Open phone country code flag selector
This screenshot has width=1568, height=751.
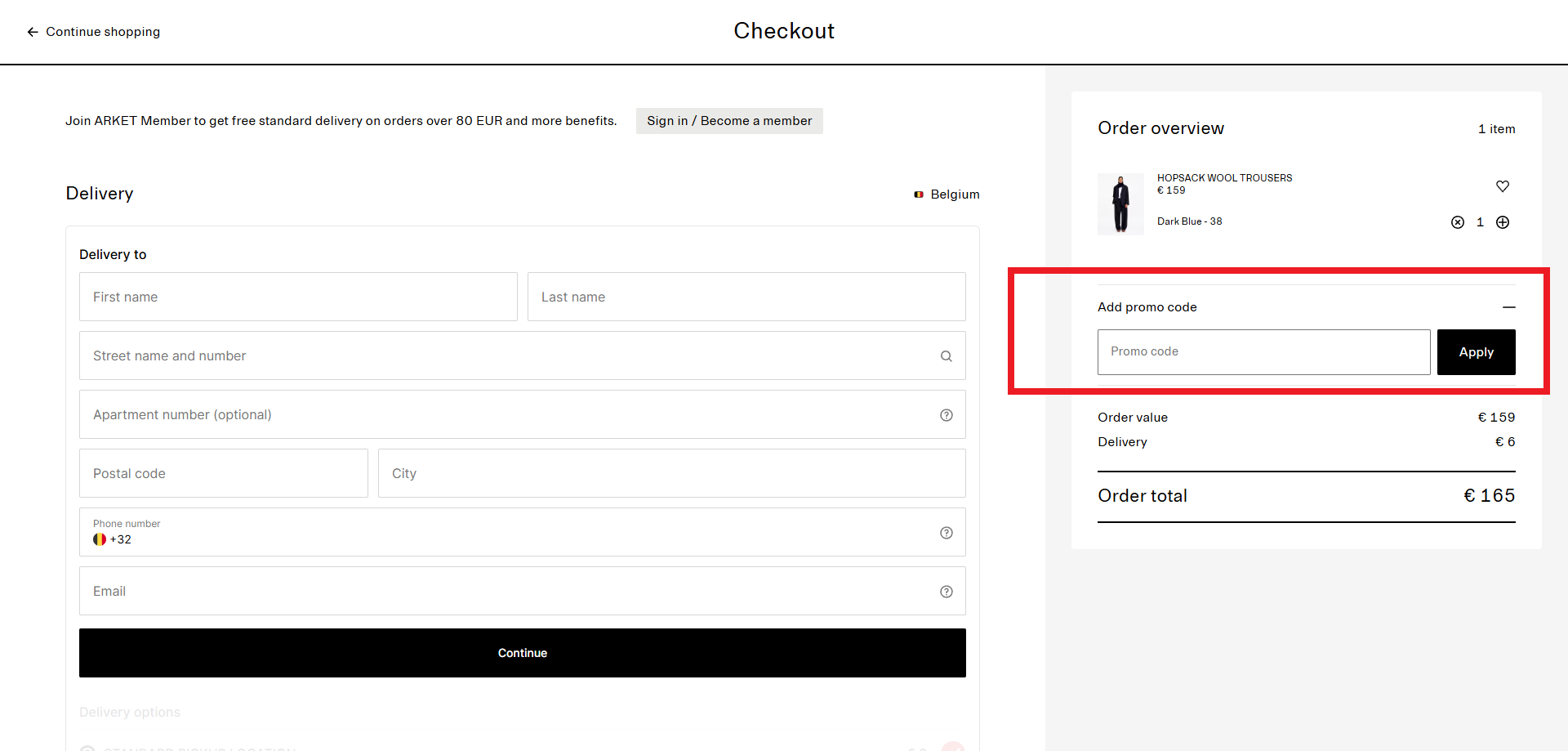(100, 539)
